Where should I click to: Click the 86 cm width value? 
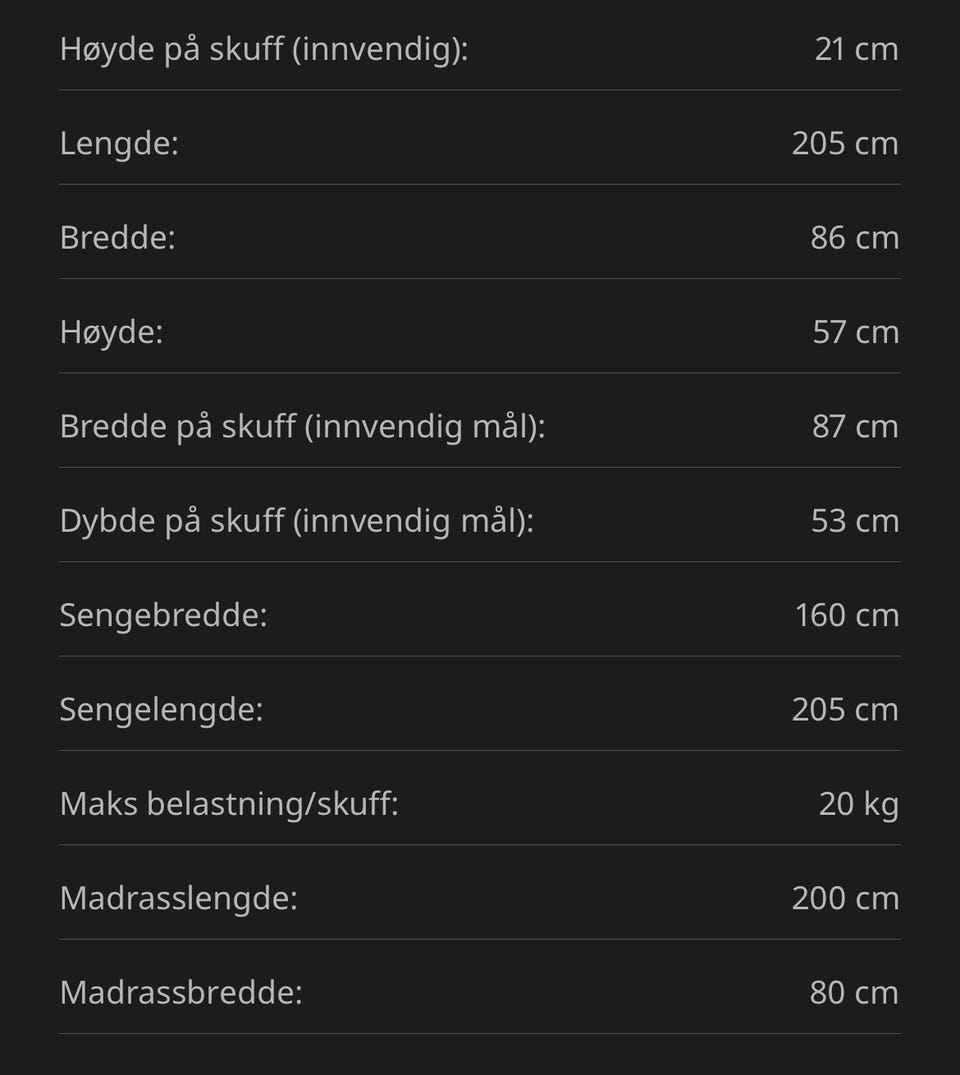point(854,238)
